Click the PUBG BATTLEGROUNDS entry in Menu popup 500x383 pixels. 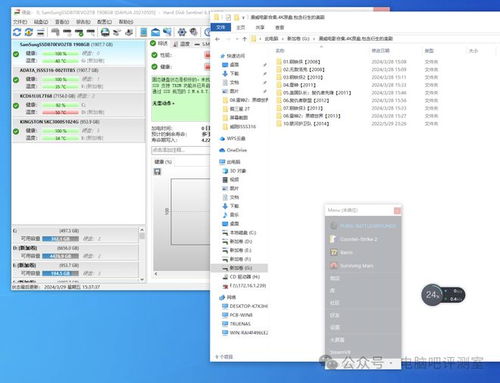[363, 226]
